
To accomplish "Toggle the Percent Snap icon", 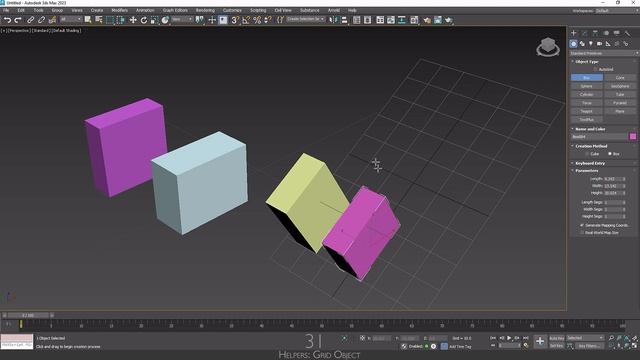I will tap(257, 20).
